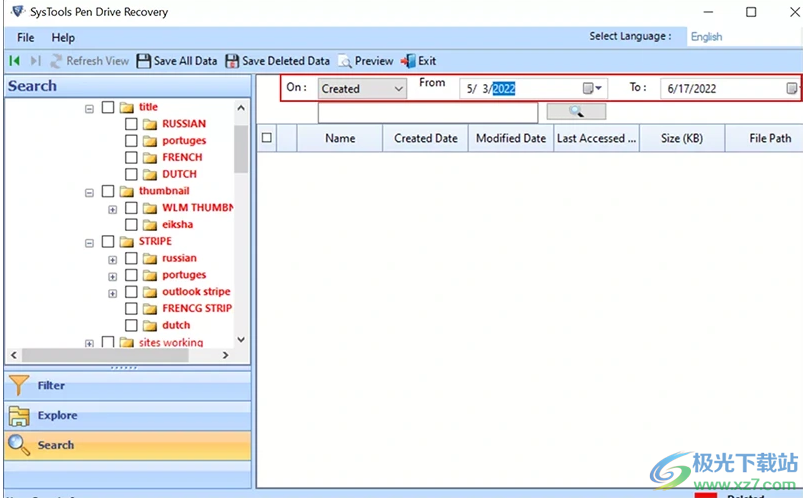The width and height of the screenshot is (809, 501).
Task: Click the To date field 6/17/2022
Action: 730,89
